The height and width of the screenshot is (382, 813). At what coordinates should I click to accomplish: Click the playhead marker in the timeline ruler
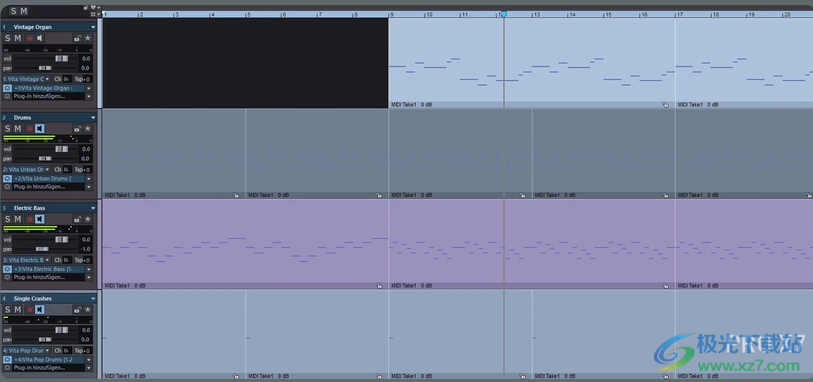[503, 15]
